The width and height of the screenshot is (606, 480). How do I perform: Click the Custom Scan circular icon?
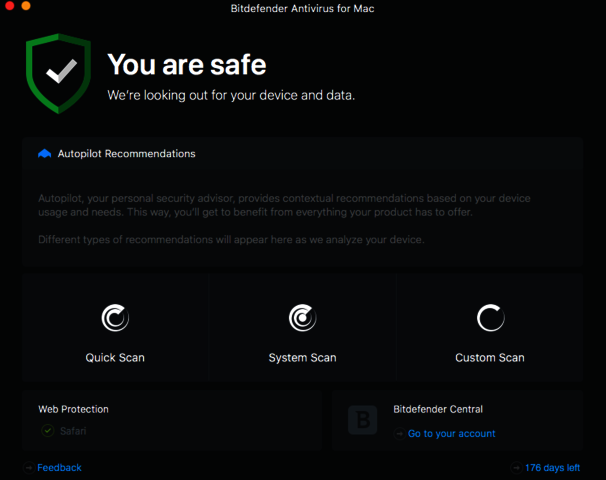[490, 318]
